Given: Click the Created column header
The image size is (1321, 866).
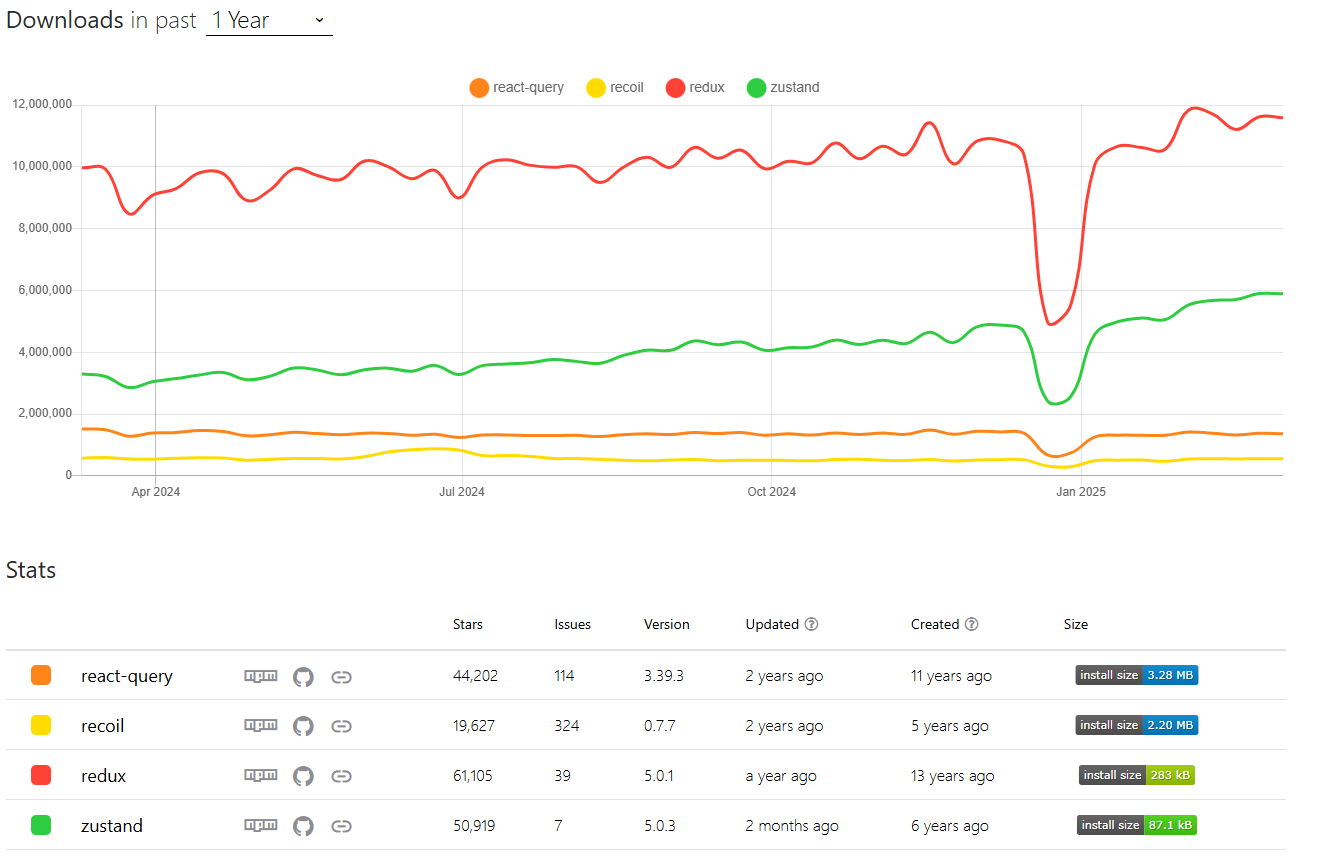Looking at the screenshot, I should click(x=935, y=624).
